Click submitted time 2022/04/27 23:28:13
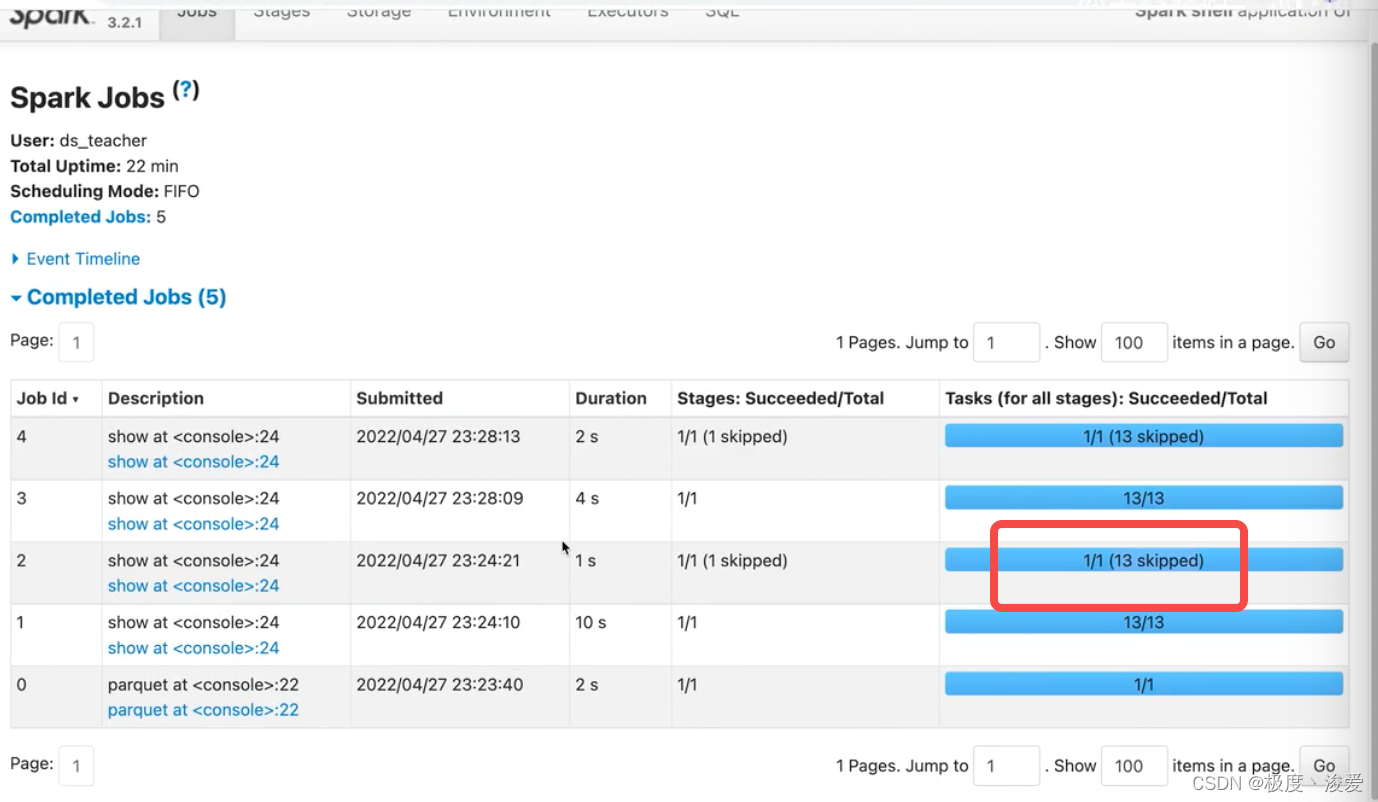Viewport: 1378px width, 802px height. point(438,436)
